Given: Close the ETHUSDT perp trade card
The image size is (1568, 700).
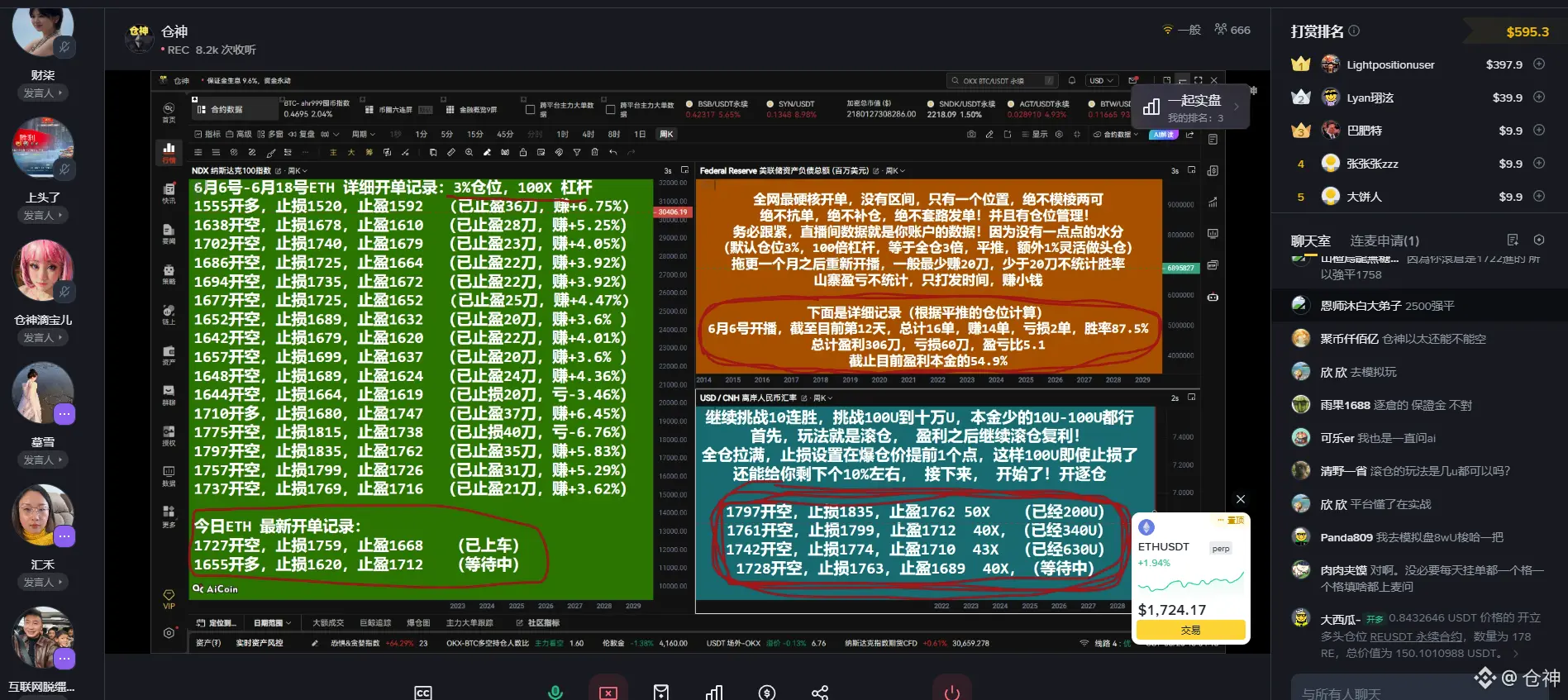Looking at the screenshot, I should coord(1240,499).
